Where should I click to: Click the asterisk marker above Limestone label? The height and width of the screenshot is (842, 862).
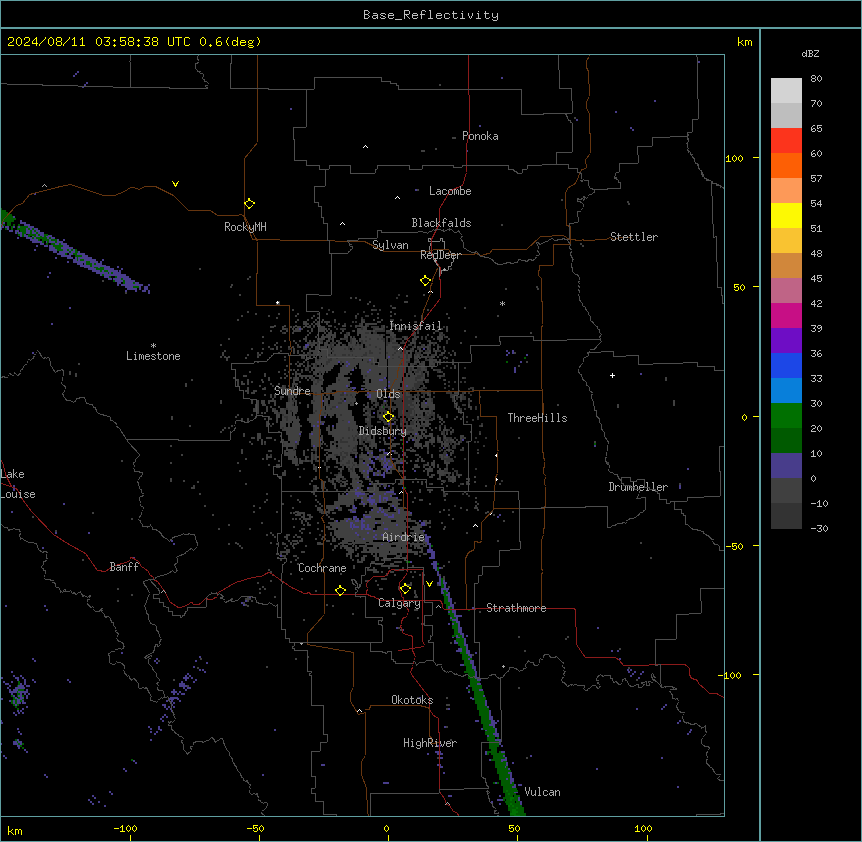[x=153, y=346]
